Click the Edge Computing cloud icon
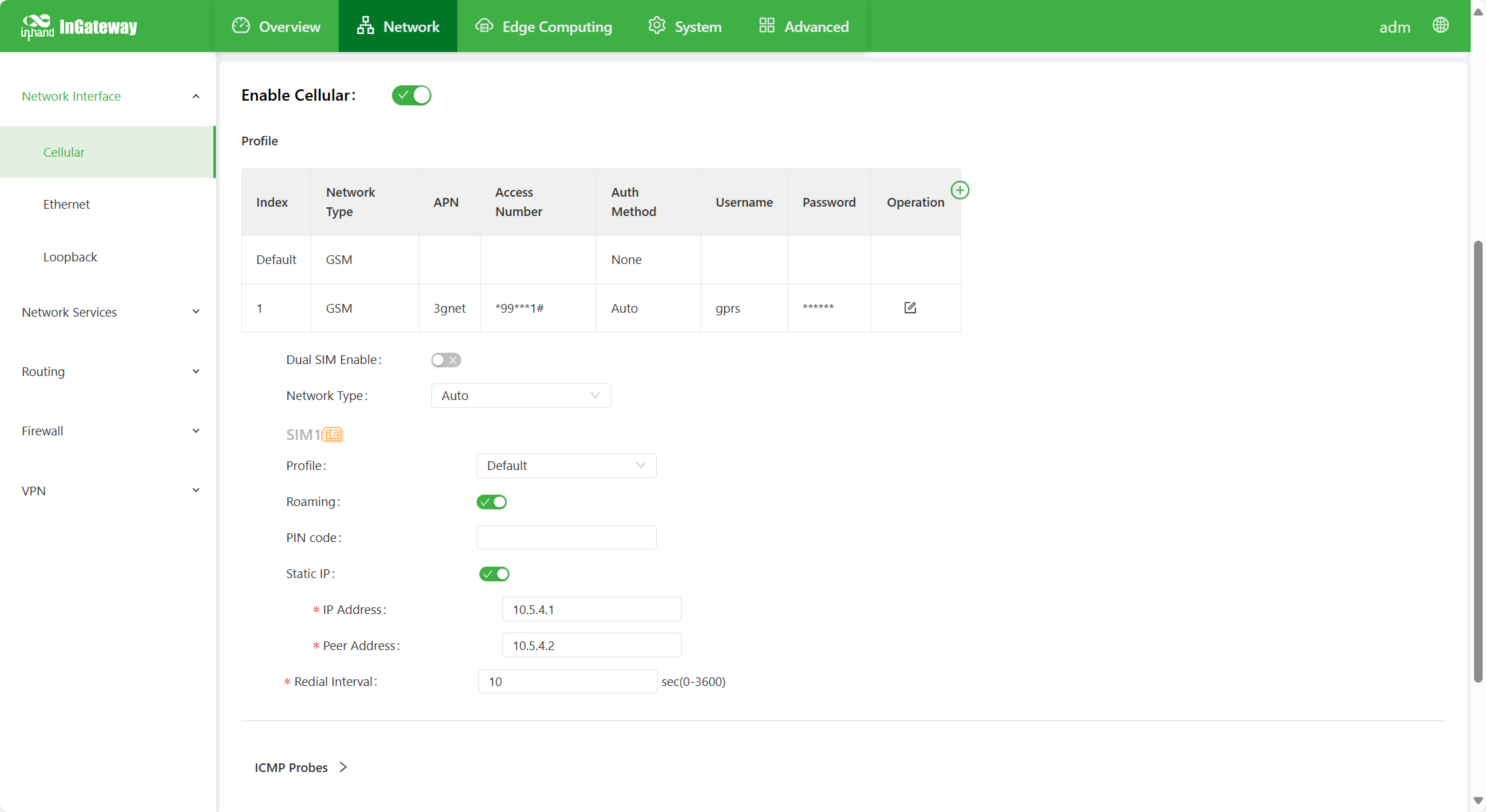 tap(484, 26)
